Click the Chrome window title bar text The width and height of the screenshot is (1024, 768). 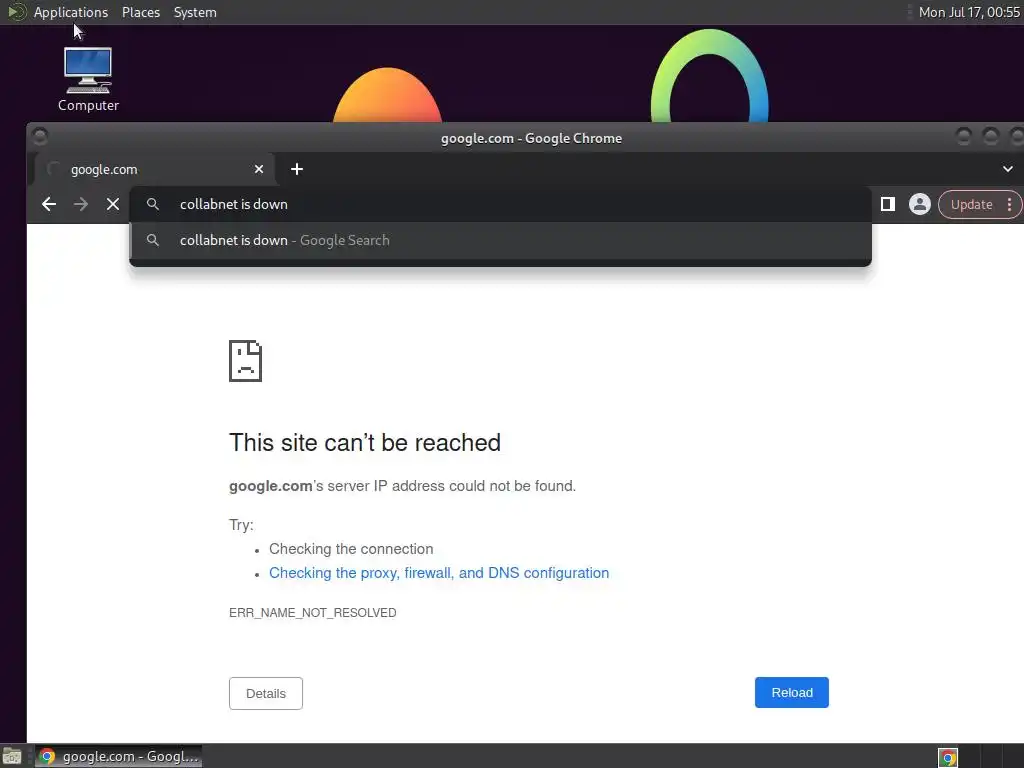532,138
